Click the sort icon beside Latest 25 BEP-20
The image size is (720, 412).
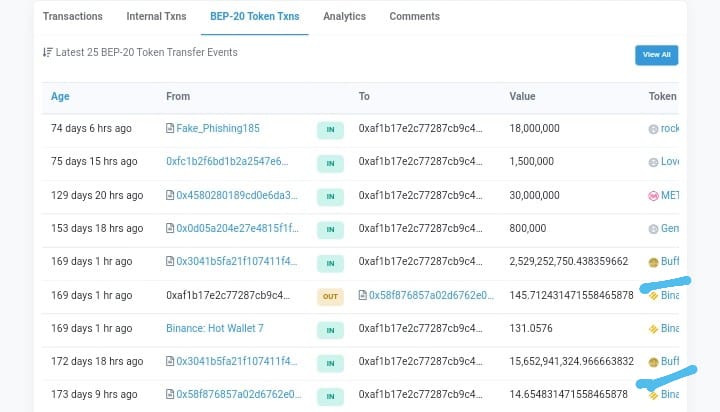point(47,52)
